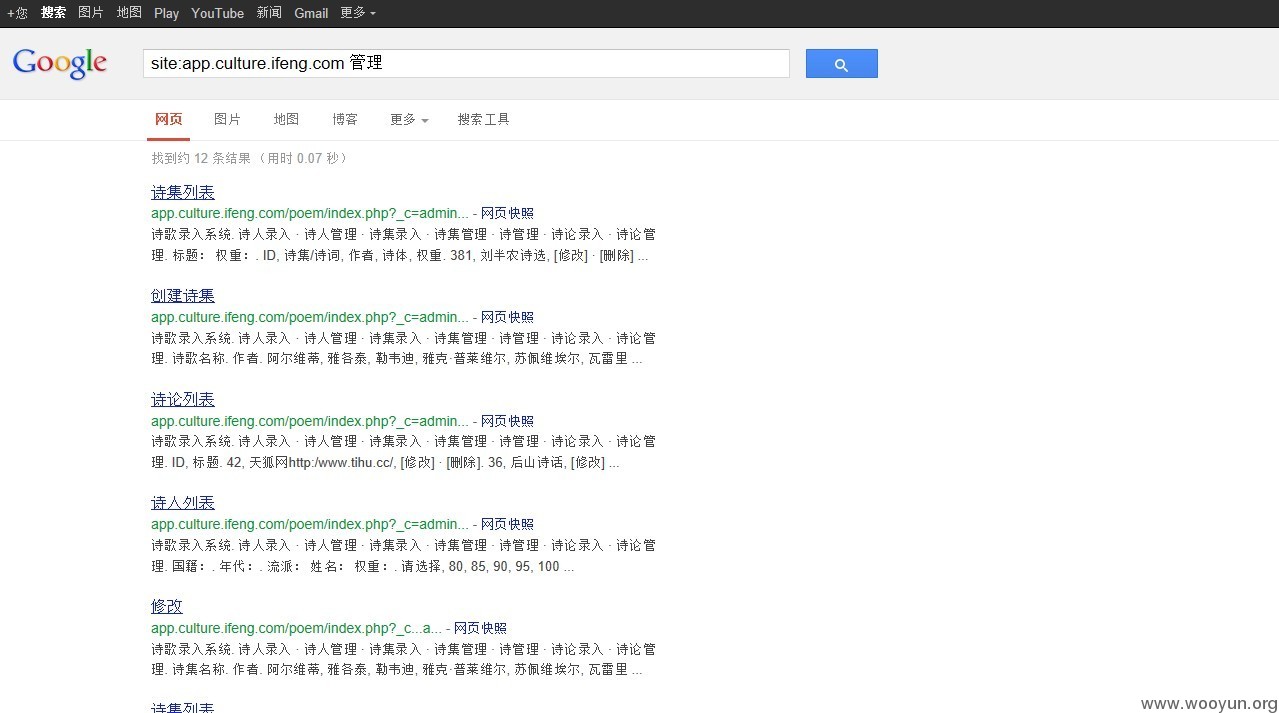
Task: Open 网页快照 for first 诗集列表 result
Action: click(507, 213)
